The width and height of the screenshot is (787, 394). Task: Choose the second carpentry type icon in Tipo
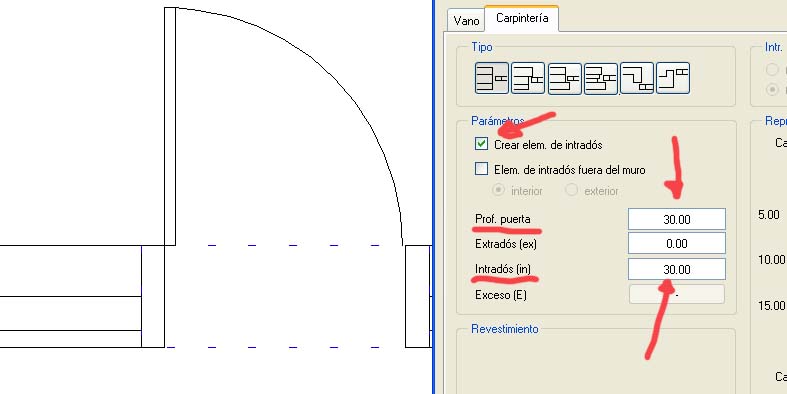pos(528,78)
